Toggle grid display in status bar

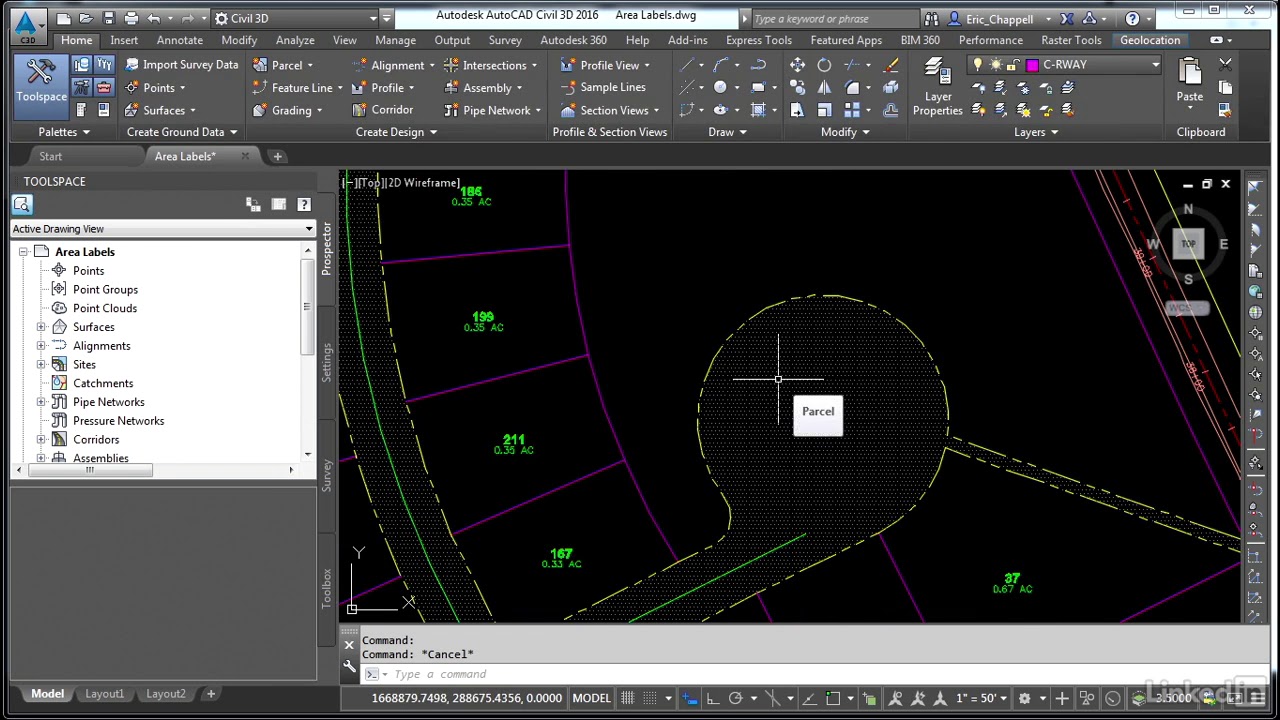[x=629, y=698]
